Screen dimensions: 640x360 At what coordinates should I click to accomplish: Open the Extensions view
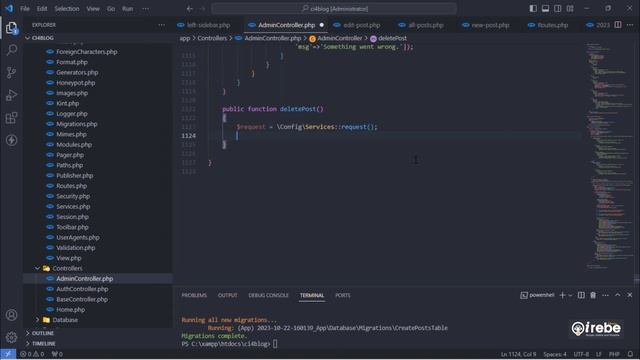coord(11,118)
